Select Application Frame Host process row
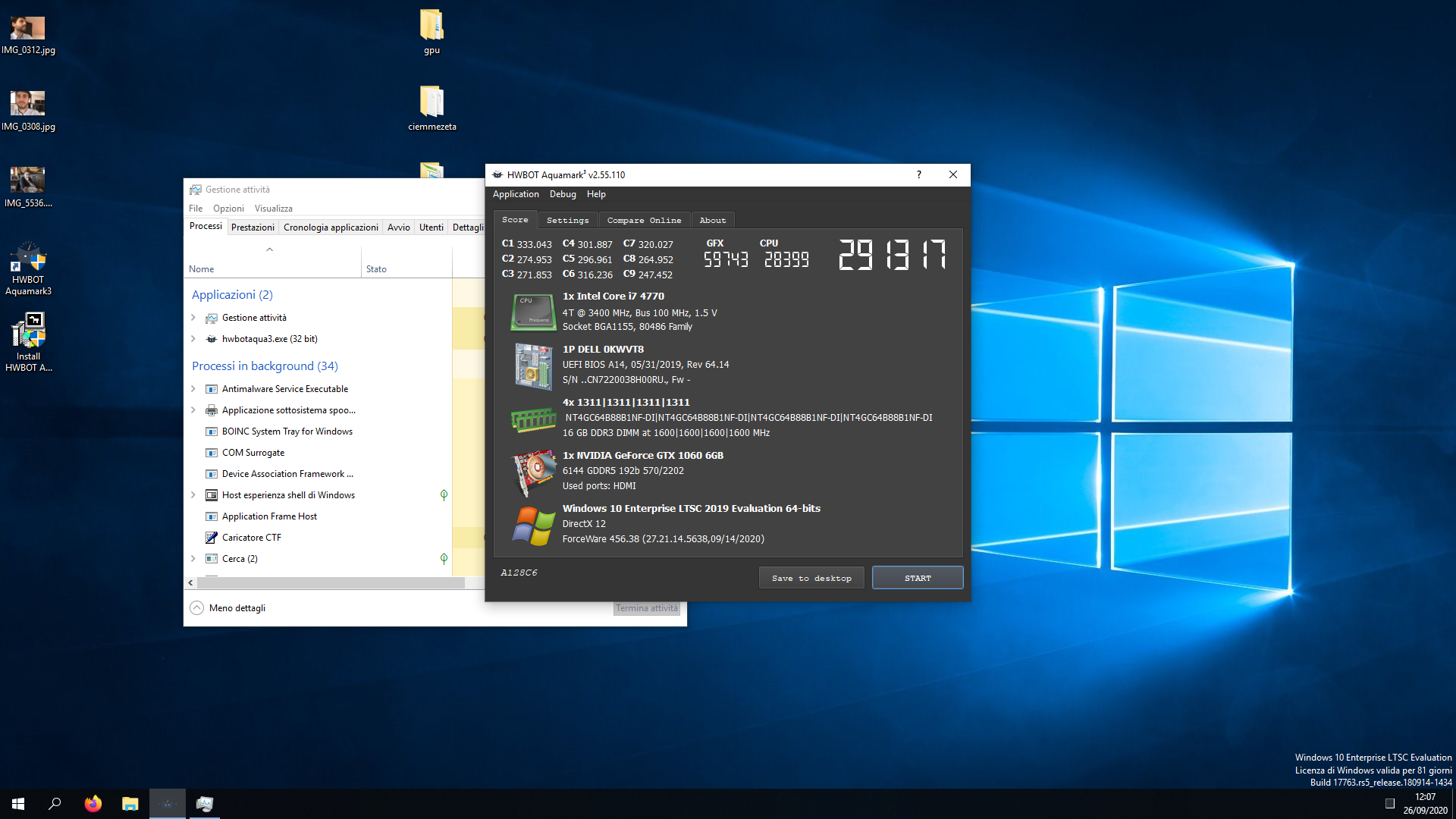 (318, 516)
